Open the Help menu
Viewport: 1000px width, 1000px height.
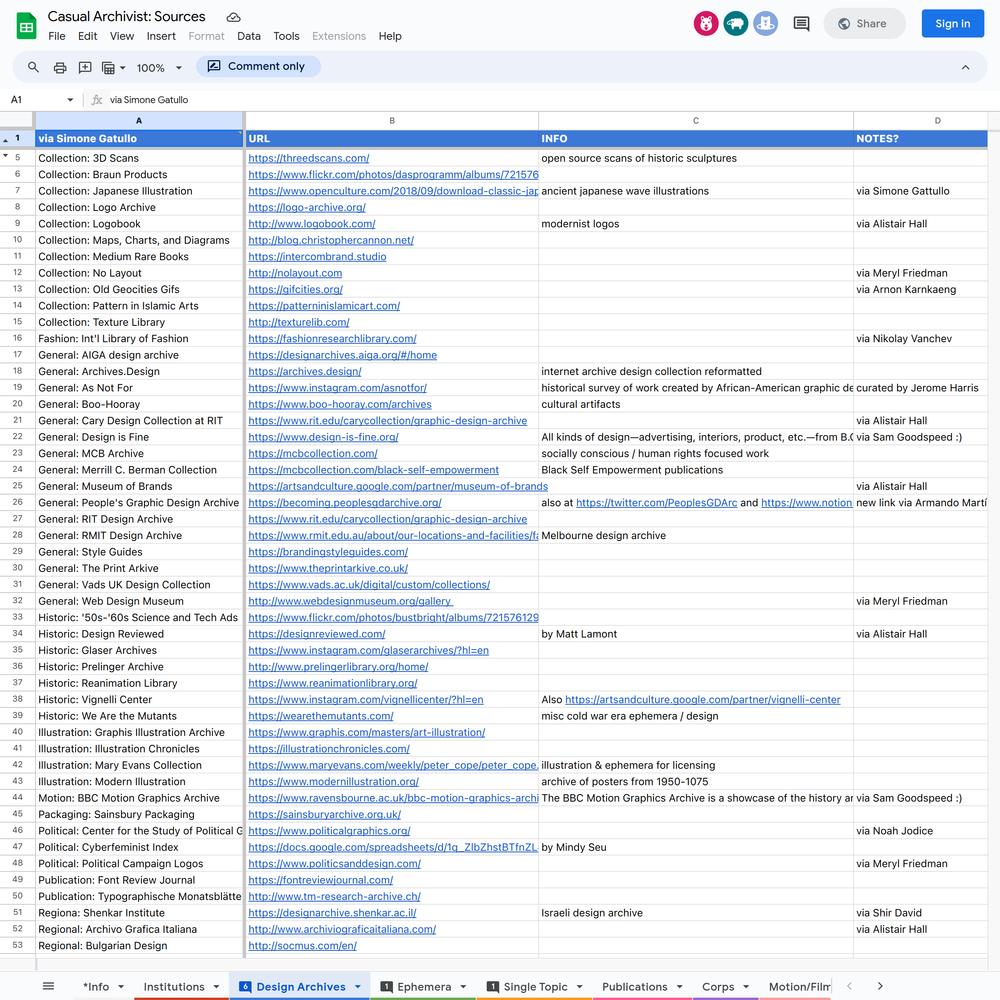pos(390,36)
